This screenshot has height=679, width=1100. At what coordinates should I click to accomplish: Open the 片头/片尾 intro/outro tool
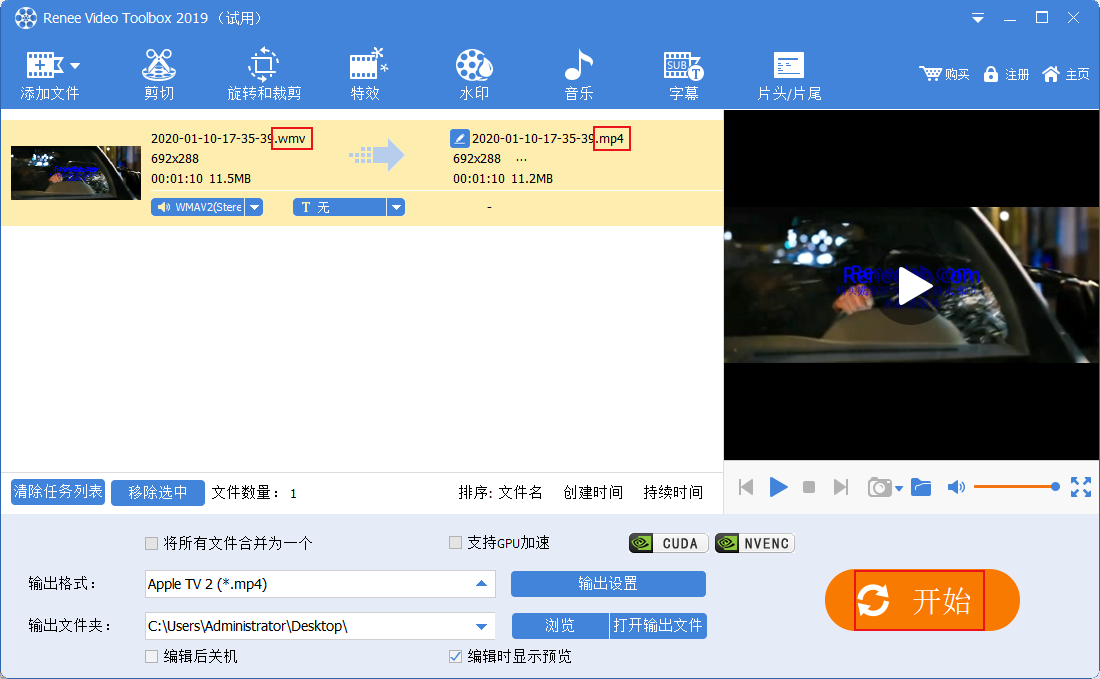(x=789, y=74)
